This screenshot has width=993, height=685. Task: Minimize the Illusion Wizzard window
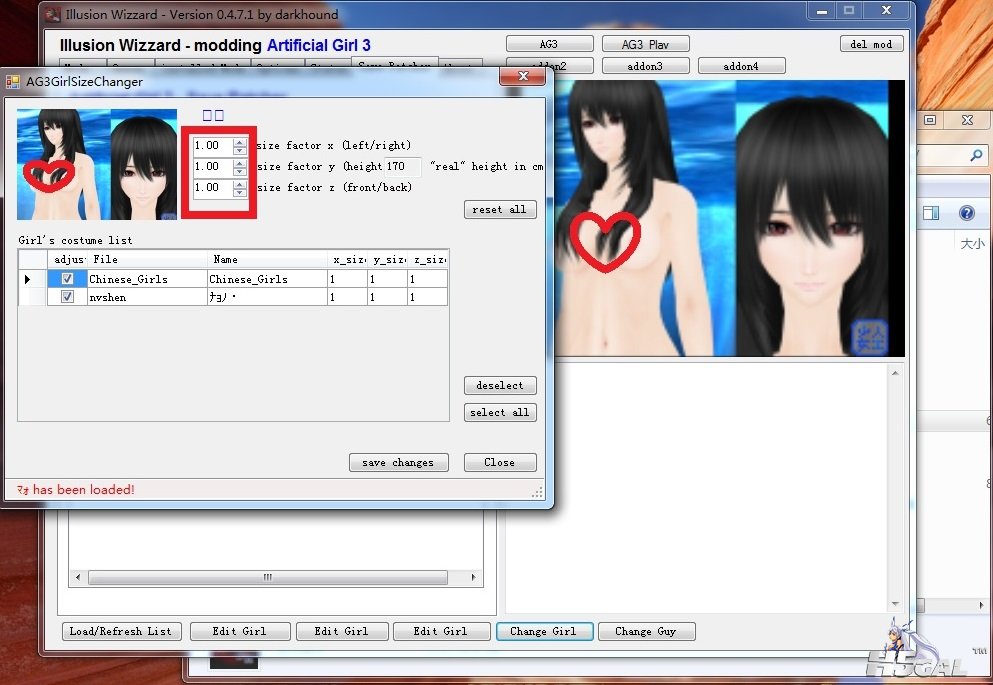[x=822, y=11]
